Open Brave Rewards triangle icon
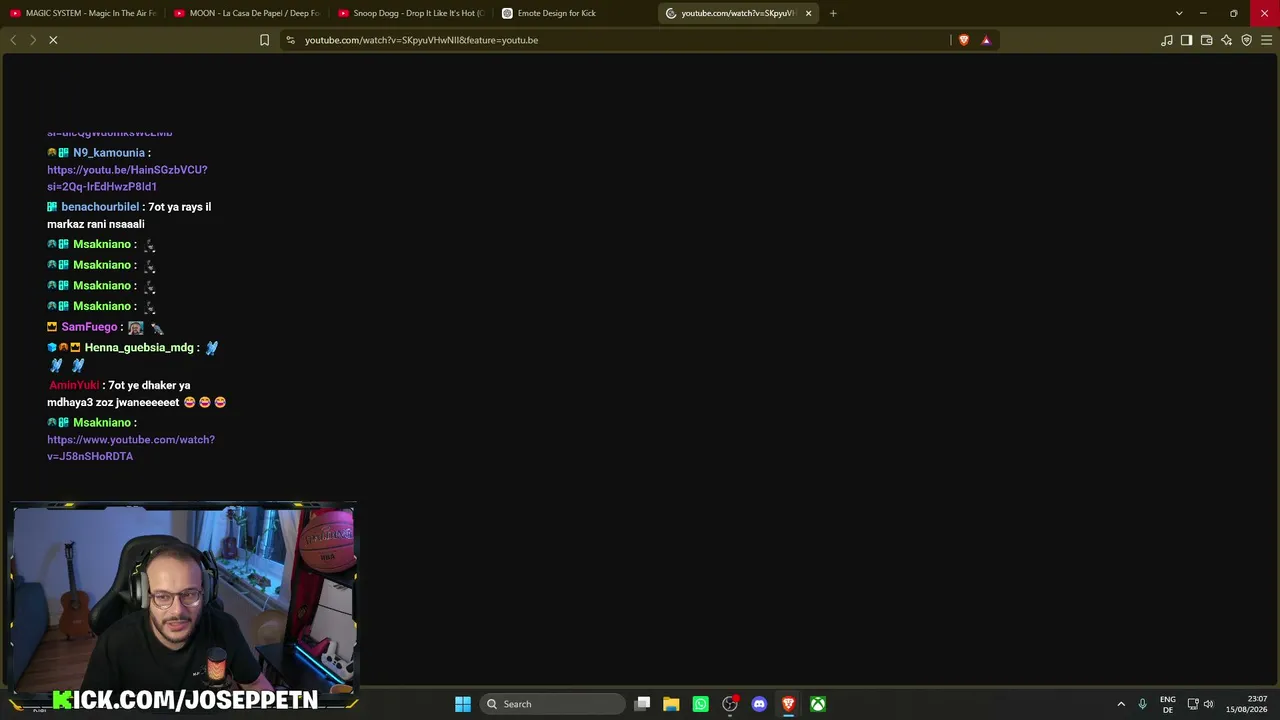 (x=986, y=40)
